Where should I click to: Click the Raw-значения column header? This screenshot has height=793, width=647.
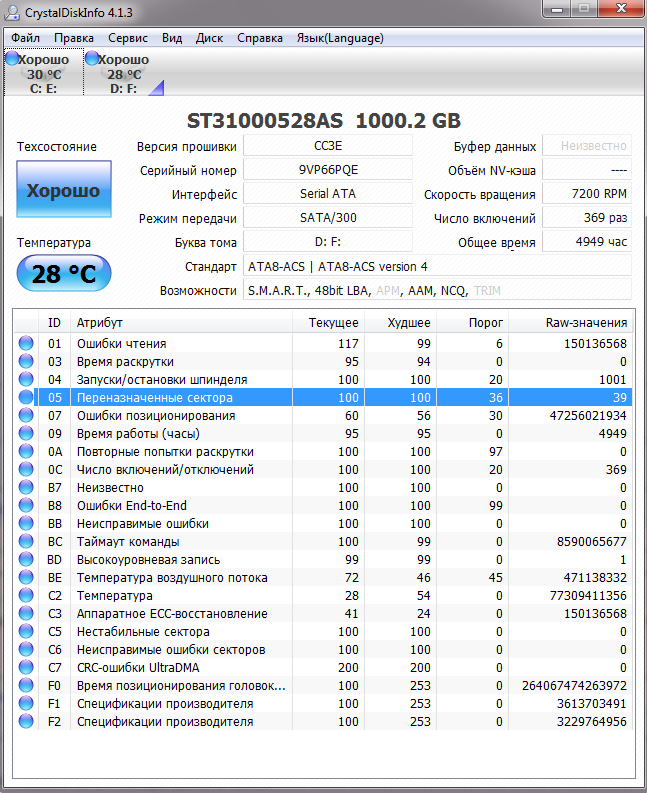[586, 323]
